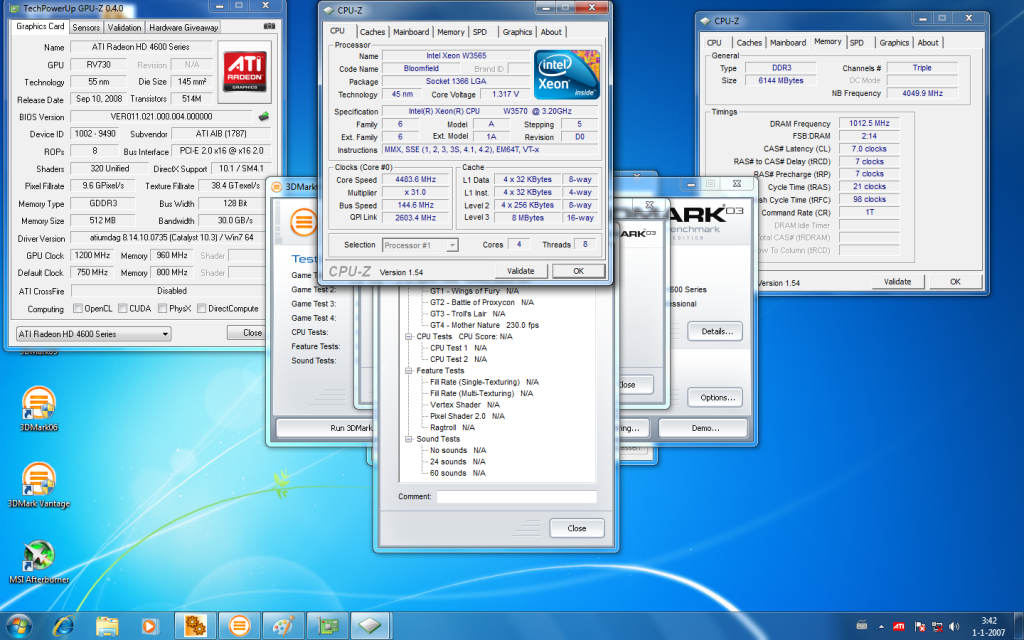The image size is (1024, 640).
Task: Click the Comment input field
Action: point(517,497)
